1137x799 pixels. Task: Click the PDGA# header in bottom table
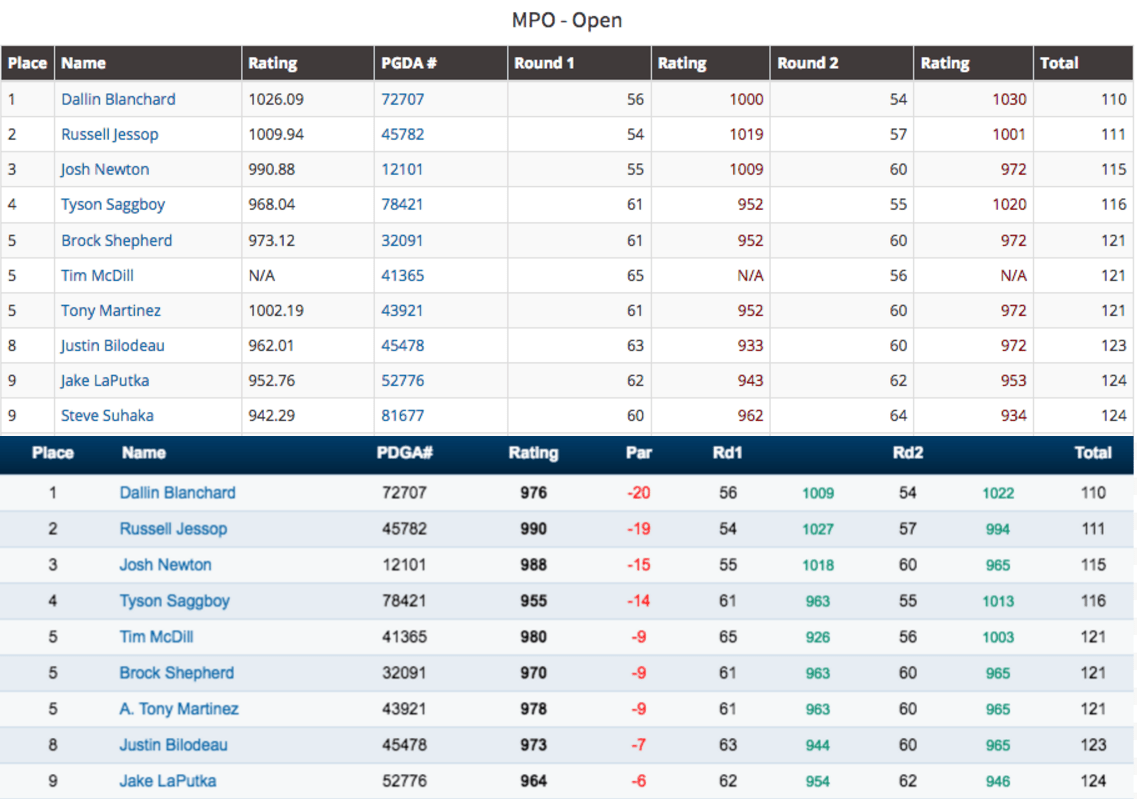pyautogui.click(x=405, y=453)
